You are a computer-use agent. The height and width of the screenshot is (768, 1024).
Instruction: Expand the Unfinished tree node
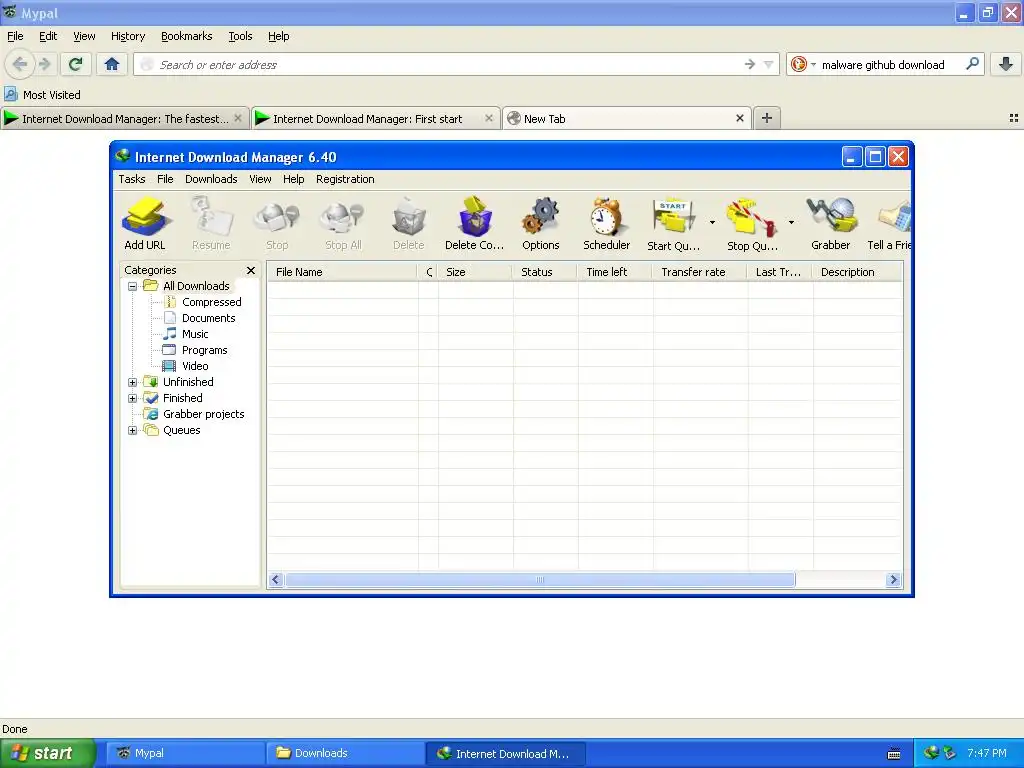(133, 382)
